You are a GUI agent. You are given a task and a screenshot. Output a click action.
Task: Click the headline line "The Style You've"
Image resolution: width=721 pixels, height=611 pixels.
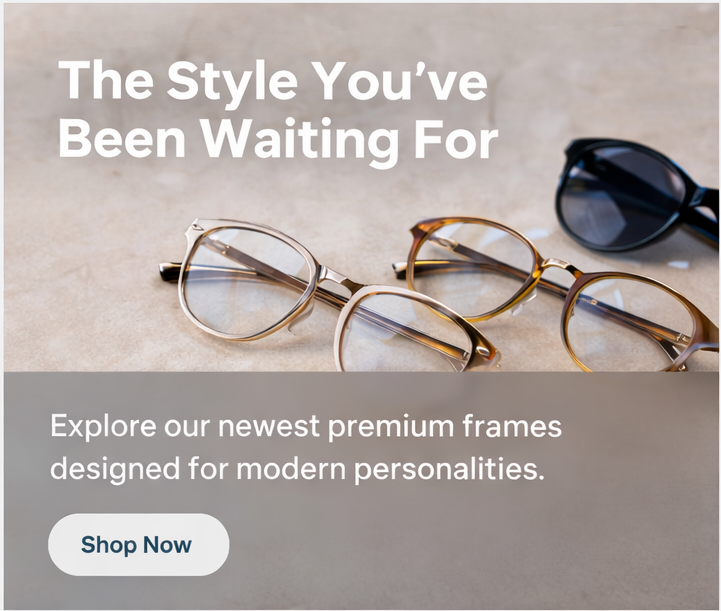tap(273, 81)
